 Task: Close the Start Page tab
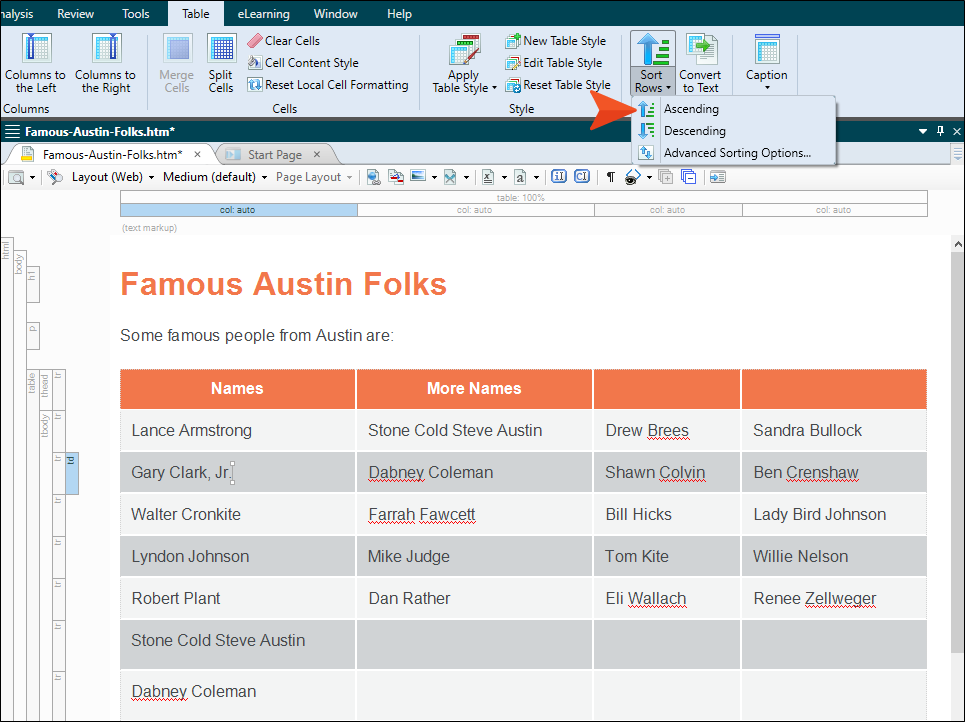tap(317, 154)
